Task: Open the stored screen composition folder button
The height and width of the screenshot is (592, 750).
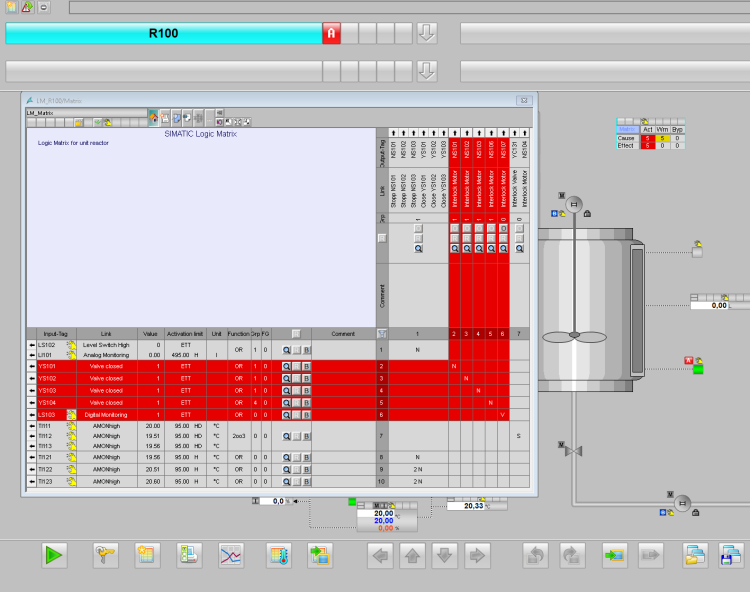Action: [x=695, y=555]
